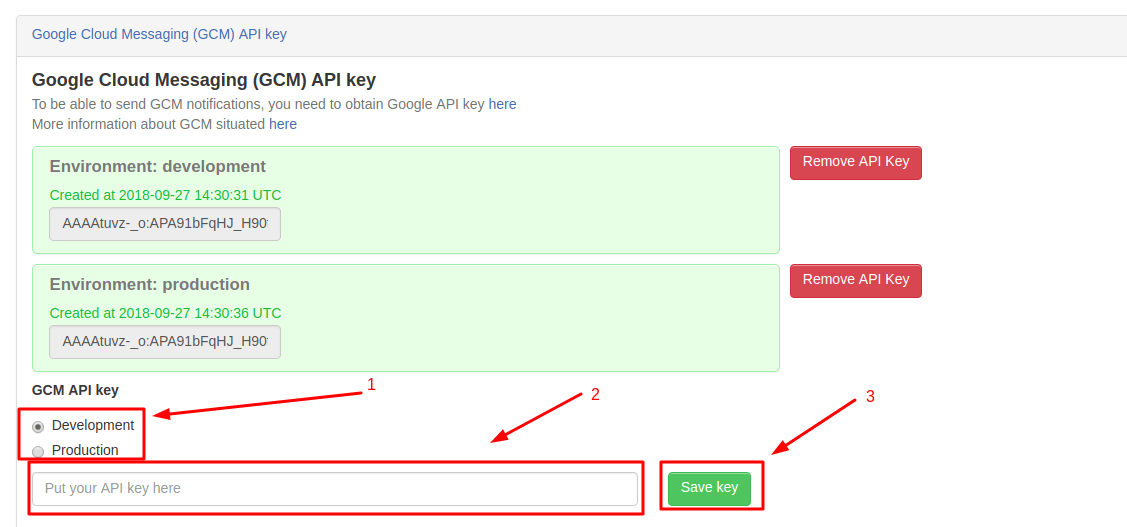Click the production API key value field
The width and height of the screenshot is (1127, 527).
point(165,342)
